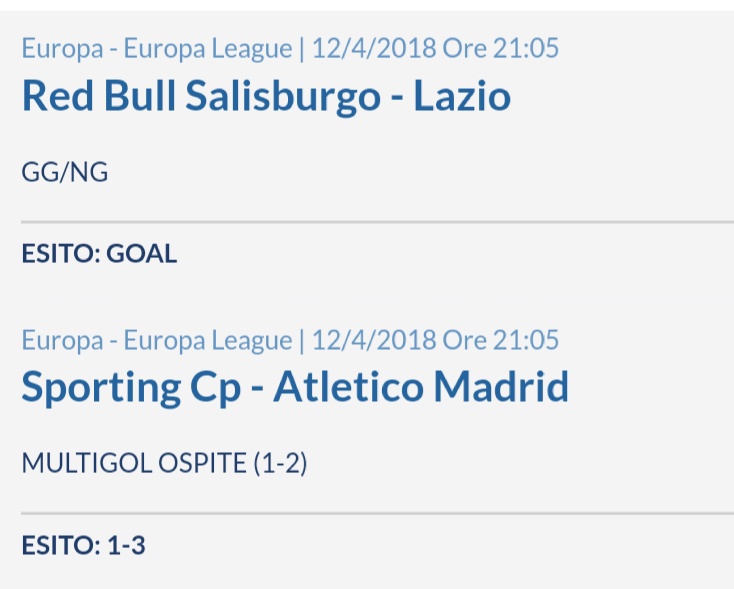Click MULTIGOL OSPITE bet type text
Viewport: 734px width, 589px height.
(x=134, y=463)
